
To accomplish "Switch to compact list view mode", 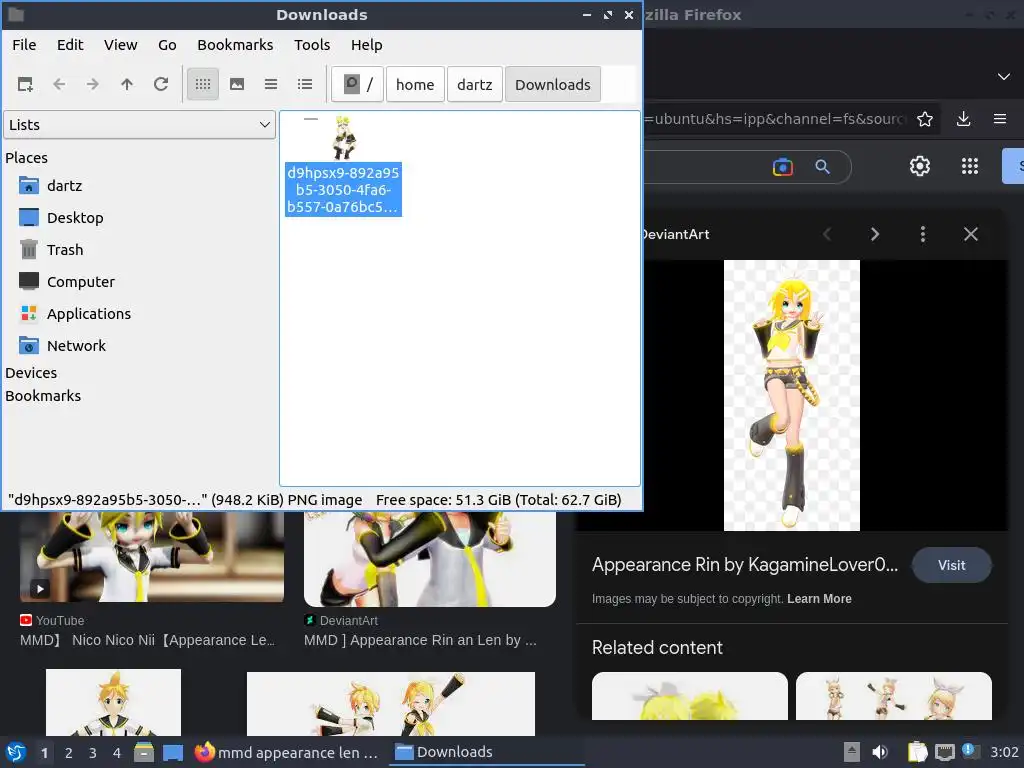I will (x=271, y=84).
